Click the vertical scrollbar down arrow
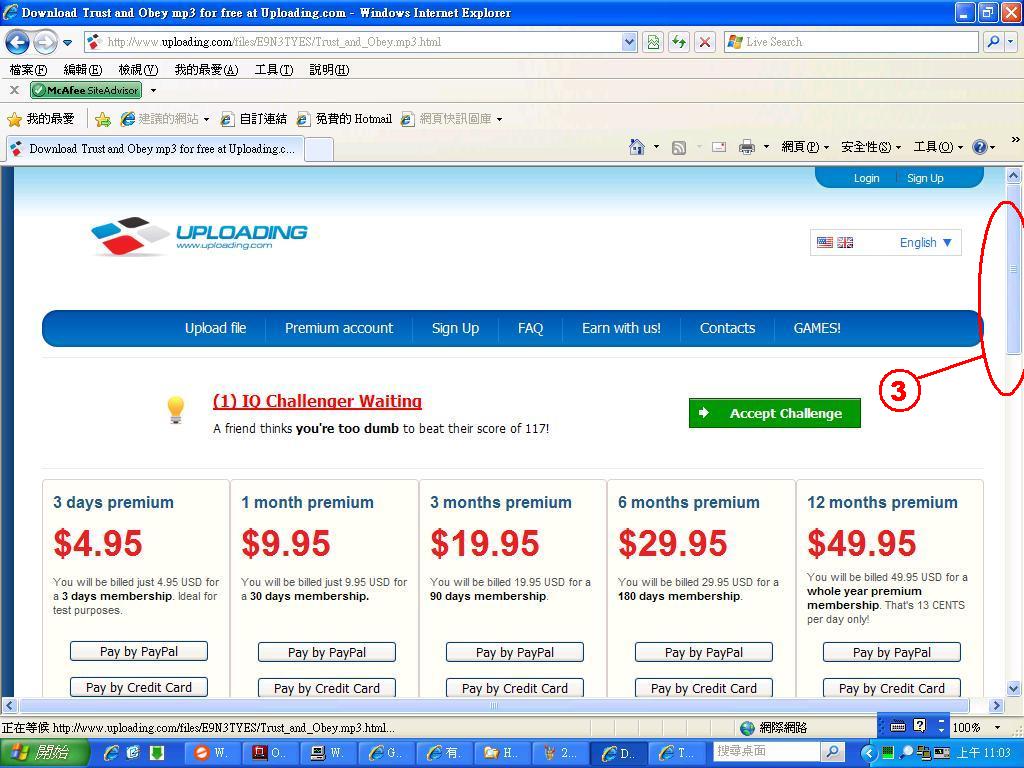 [x=1014, y=688]
